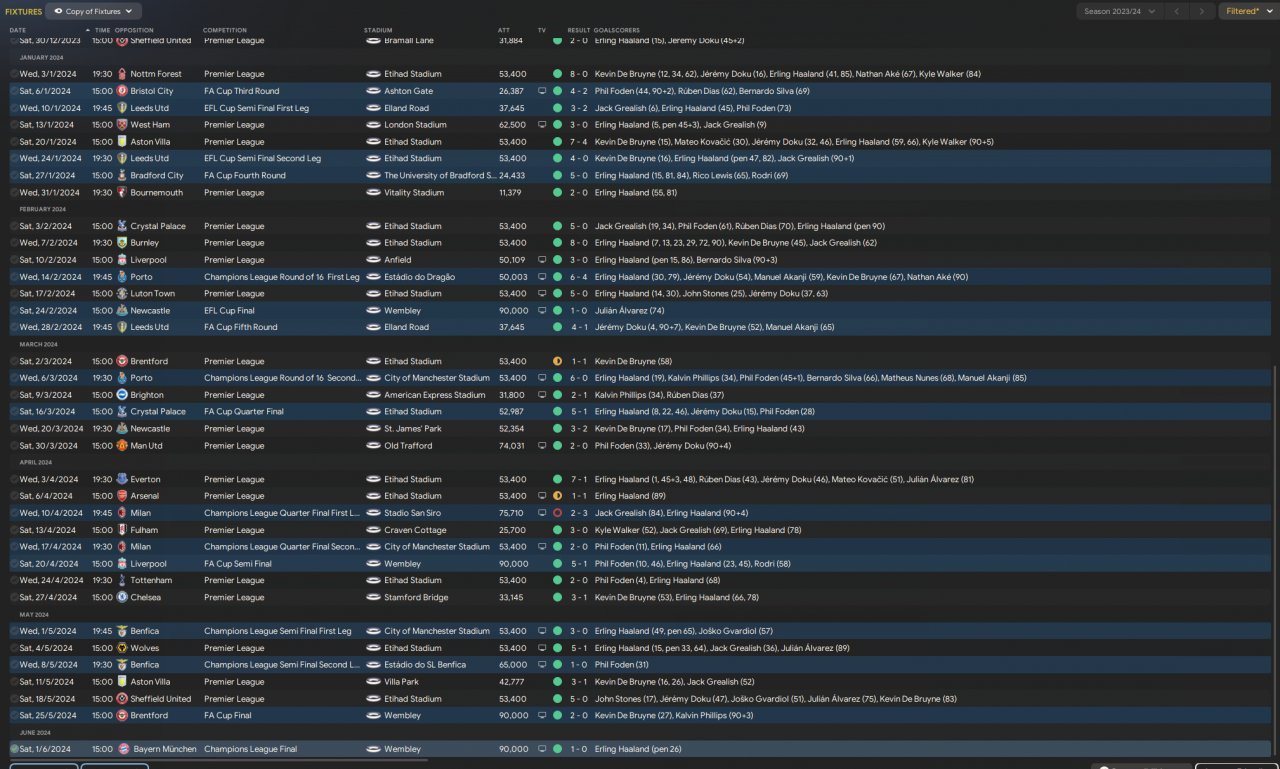
Task: Open the Filtered dropdown menu
Action: tap(1248, 11)
